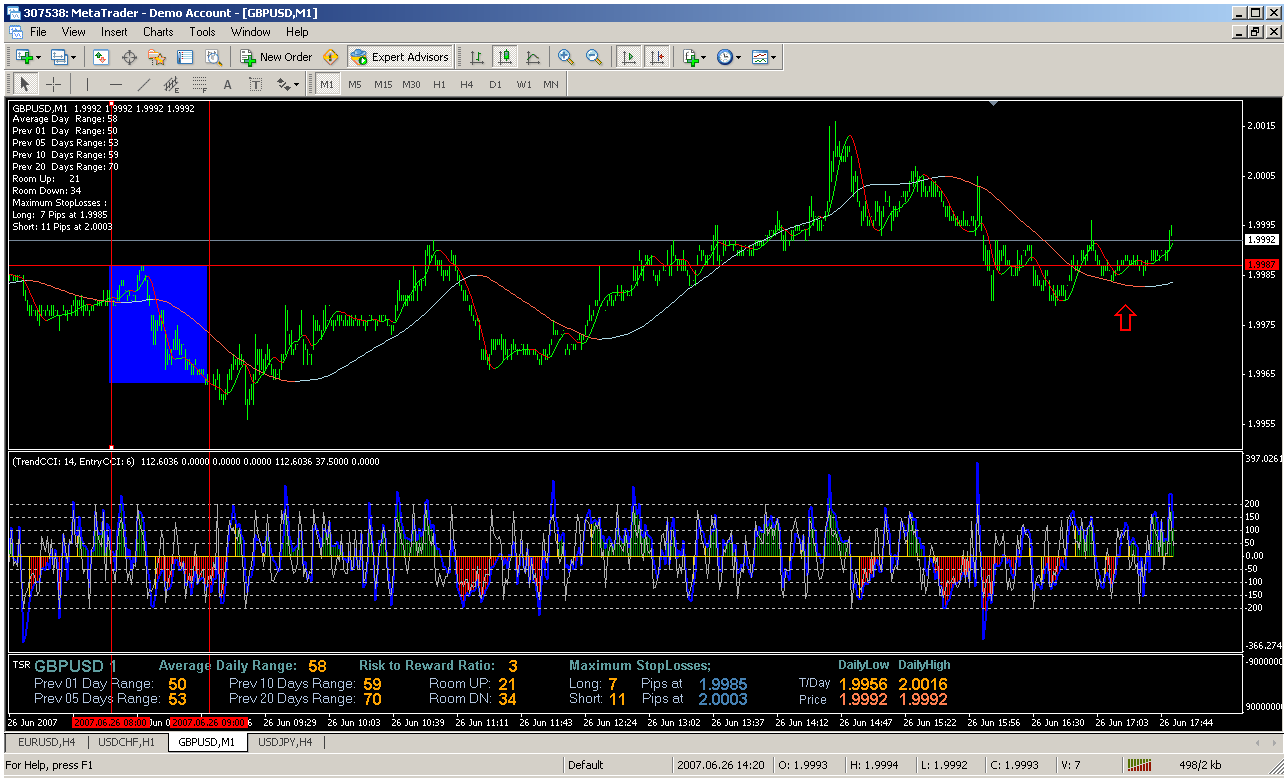Select the M5 timeframe
This screenshot has height=778, width=1288.
tap(355, 85)
